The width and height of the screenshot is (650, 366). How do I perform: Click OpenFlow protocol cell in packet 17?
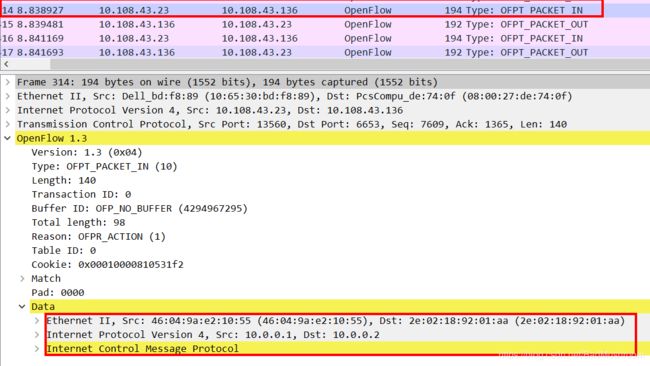pyautogui.click(x=368, y=52)
